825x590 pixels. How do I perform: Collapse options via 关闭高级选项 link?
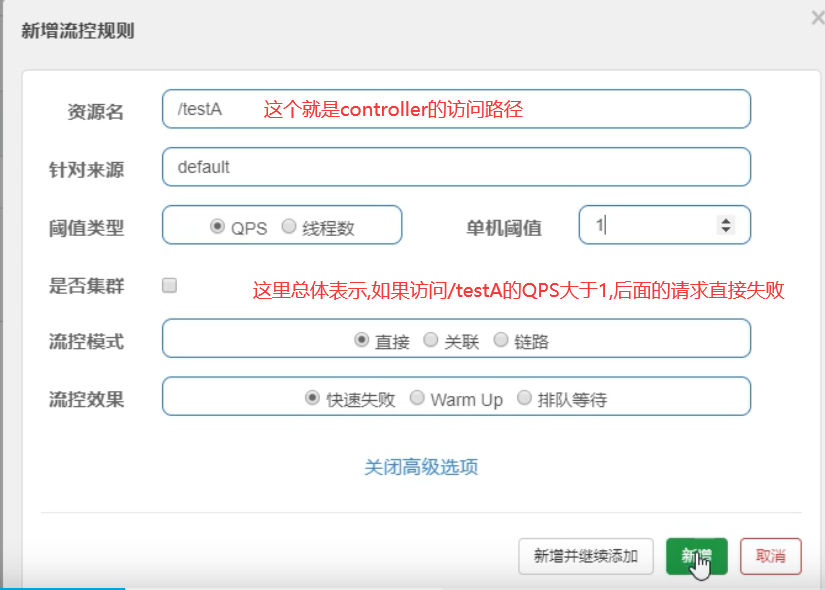click(x=421, y=467)
